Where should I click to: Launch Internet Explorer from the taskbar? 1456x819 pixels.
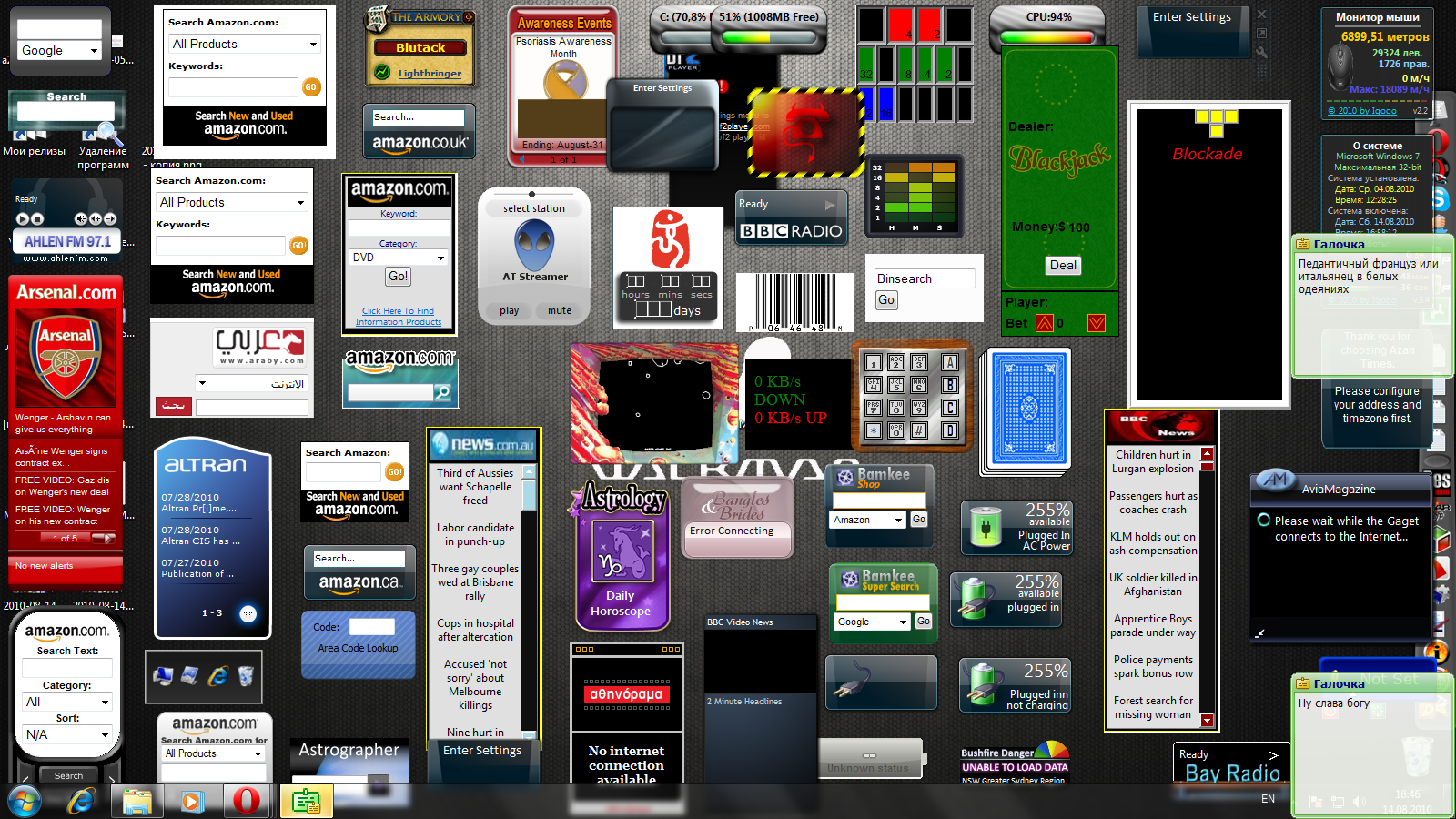click(82, 801)
